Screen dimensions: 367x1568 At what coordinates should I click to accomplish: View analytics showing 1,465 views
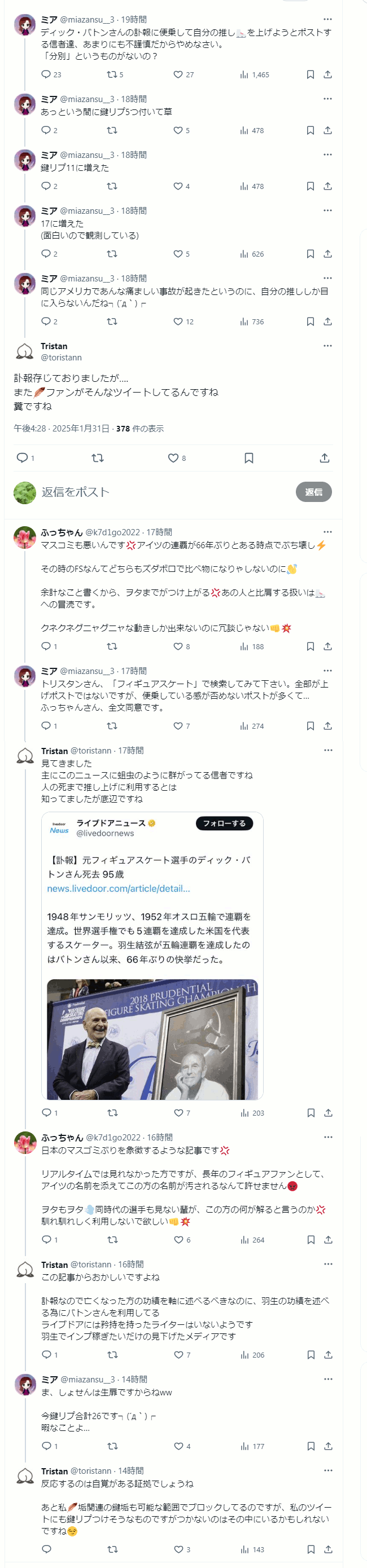click(x=254, y=74)
